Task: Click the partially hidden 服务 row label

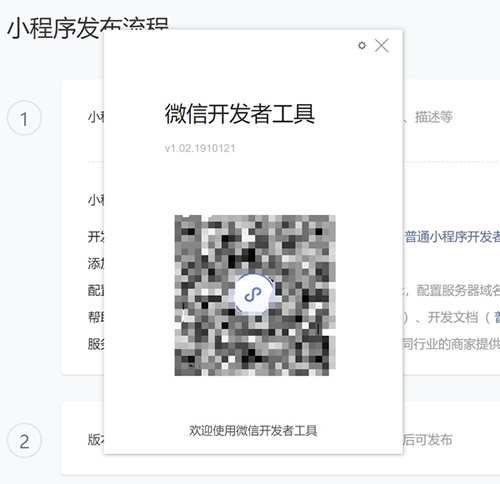Action: coord(96,344)
